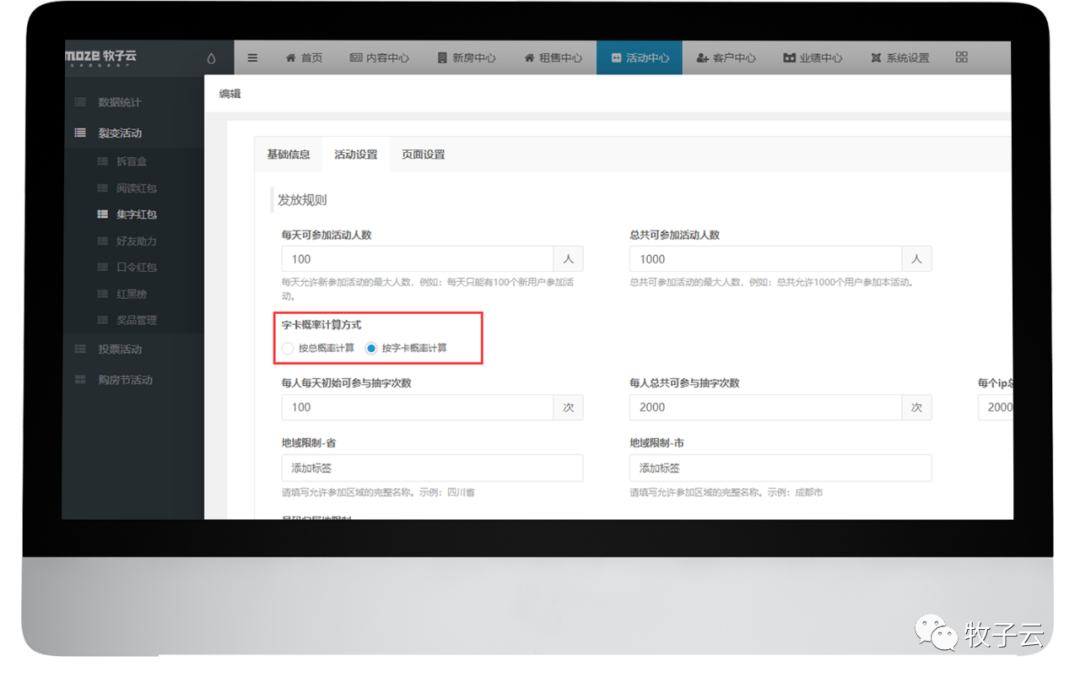Click the 每人总共可参与抽字次数 input field

[765, 407]
